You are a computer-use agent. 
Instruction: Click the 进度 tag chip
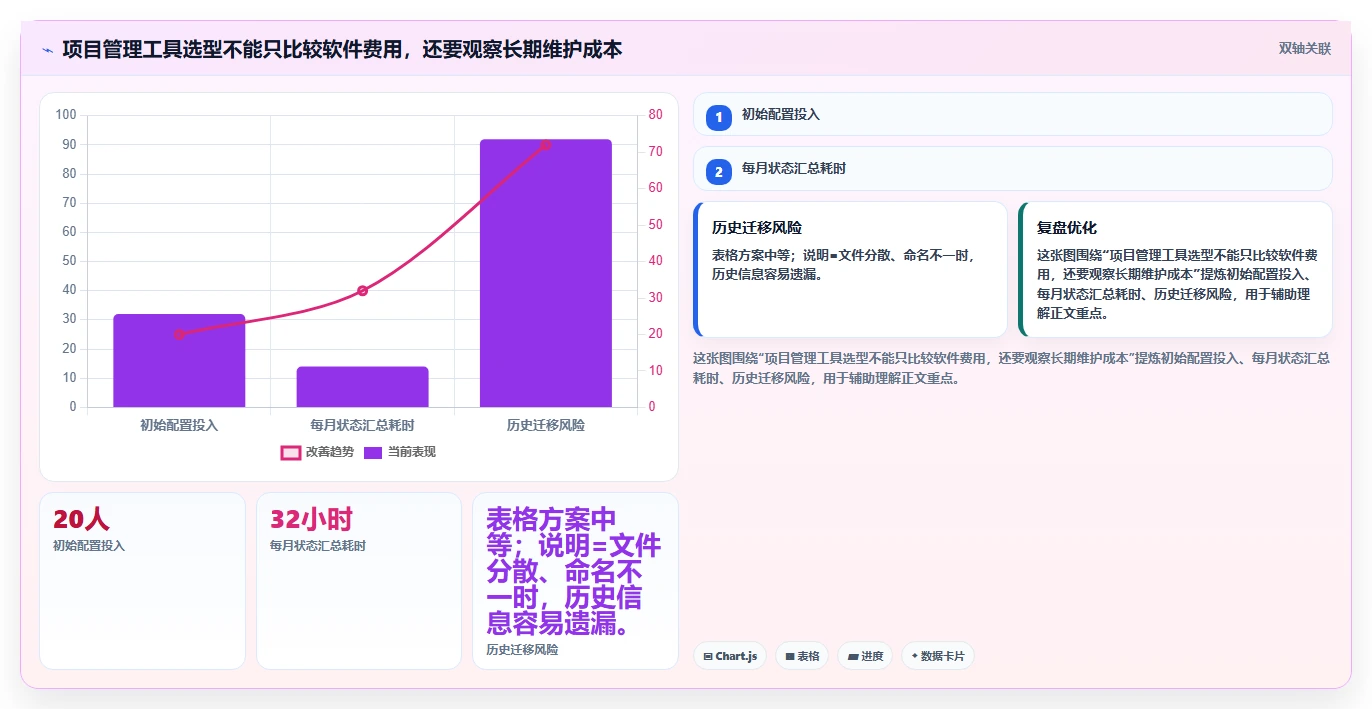pos(865,656)
